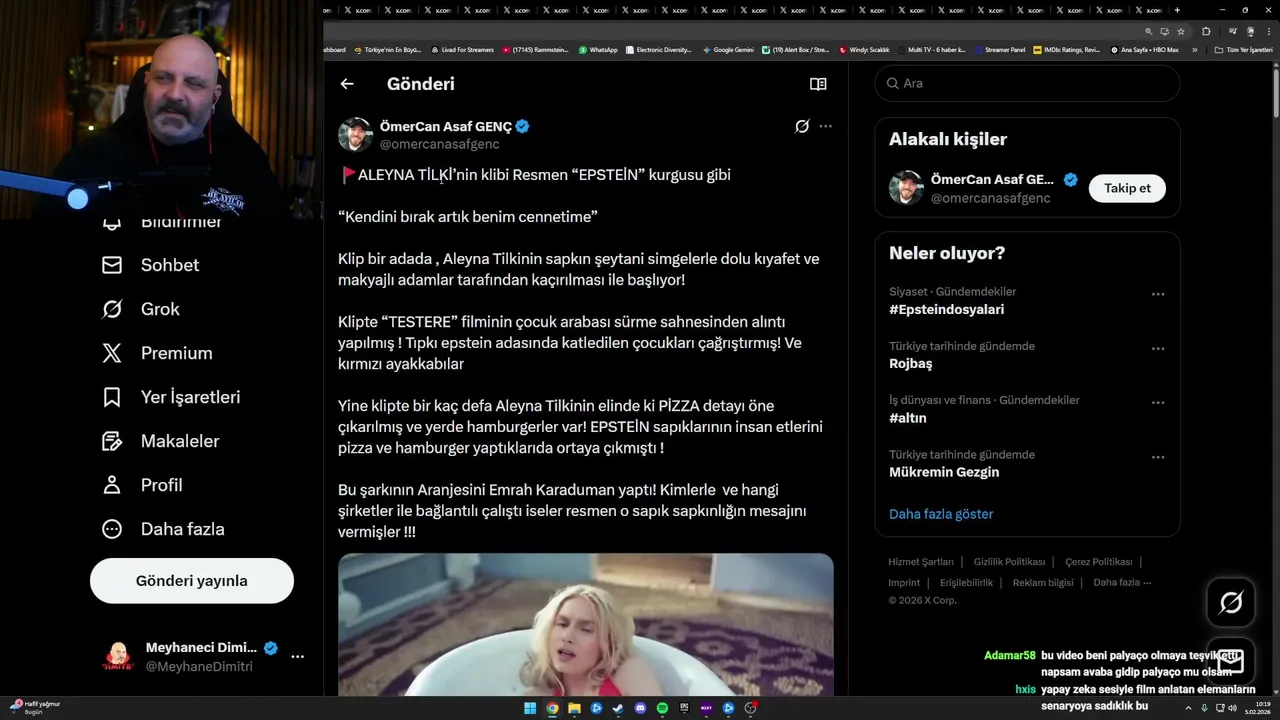Open more options for #altın trend
This screenshot has width=1280, height=720.
1158,402
